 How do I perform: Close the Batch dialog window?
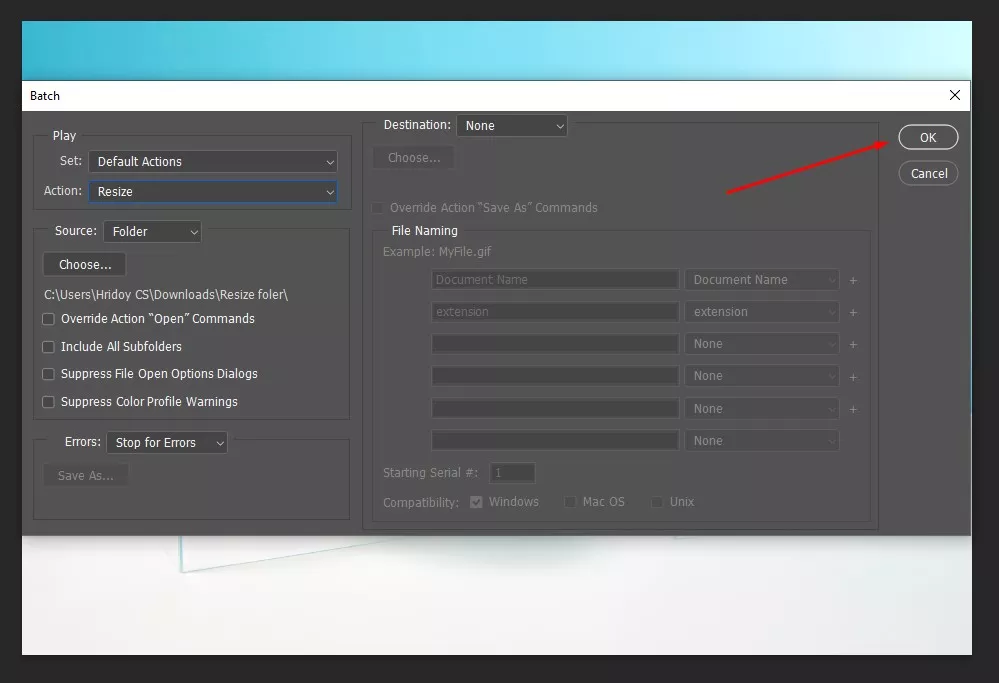tap(954, 95)
